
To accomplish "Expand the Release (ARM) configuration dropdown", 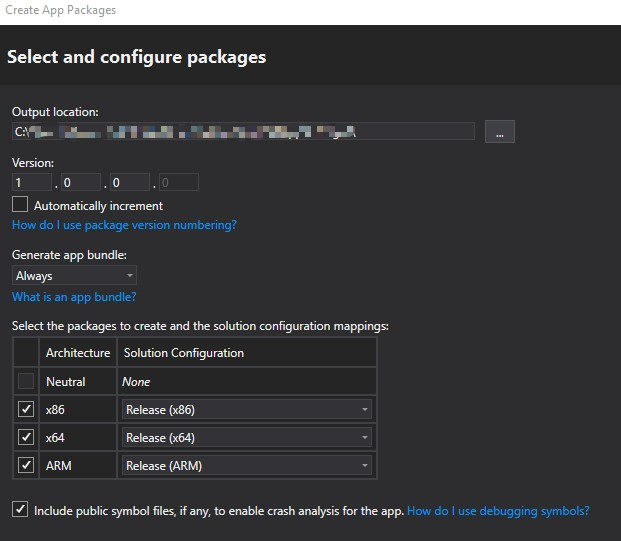I will pos(246,465).
